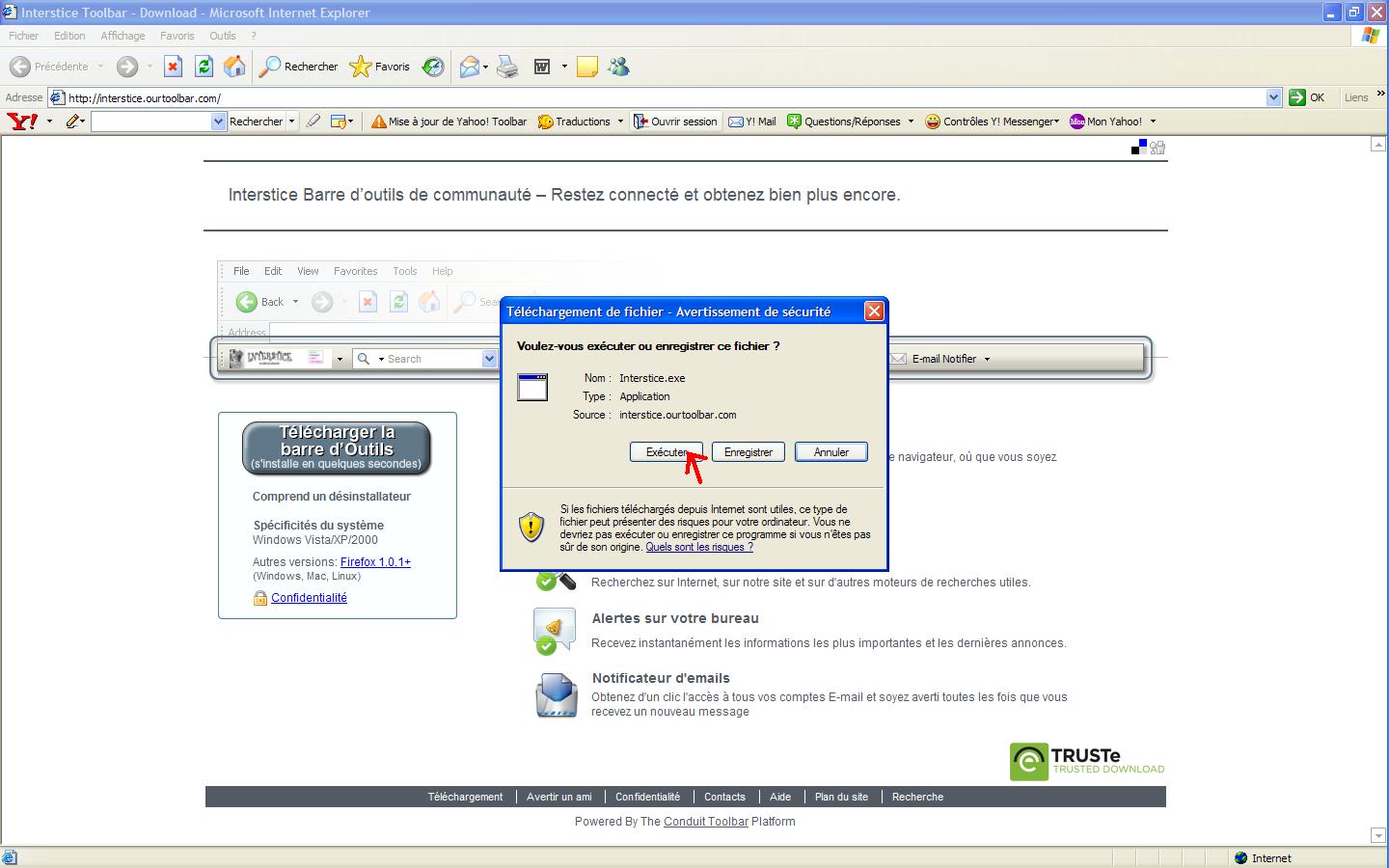1389x868 pixels.
Task: Expand the back button history dropdown
Action: [100, 67]
